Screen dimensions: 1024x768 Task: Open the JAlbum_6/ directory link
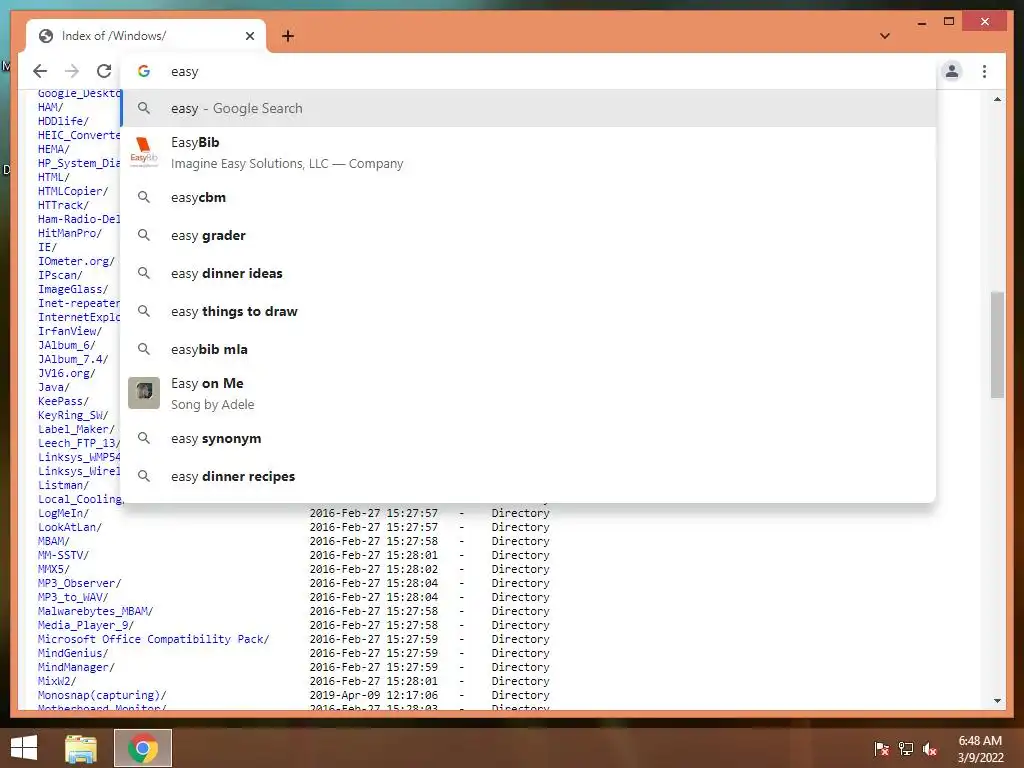click(67, 345)
